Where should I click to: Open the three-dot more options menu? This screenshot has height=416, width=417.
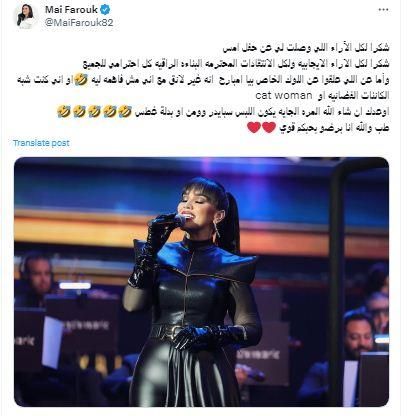[x=383, y=10]
